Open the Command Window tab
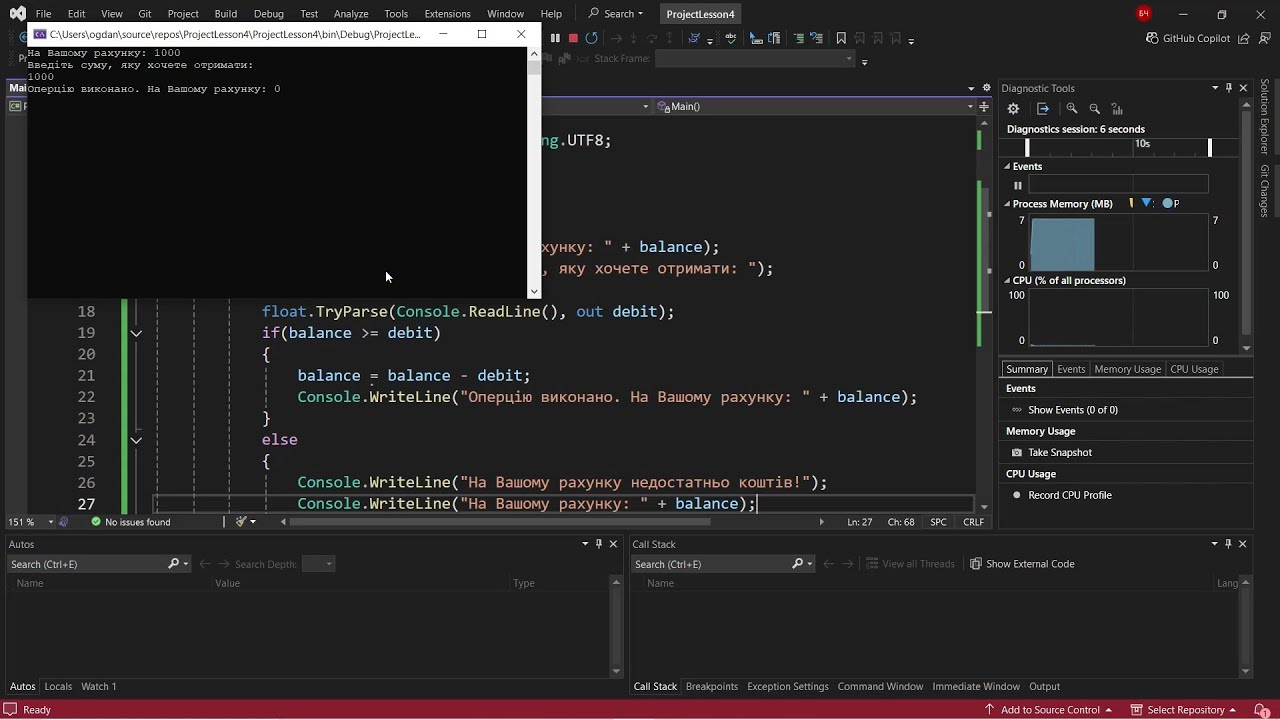This screenshot has height=720, width=1280. click(880, 686)
